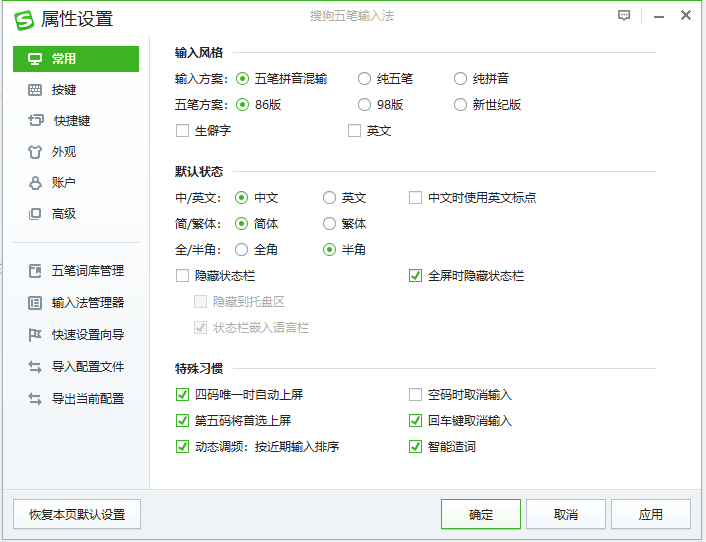Set default language to 中文

coord(242,198)
